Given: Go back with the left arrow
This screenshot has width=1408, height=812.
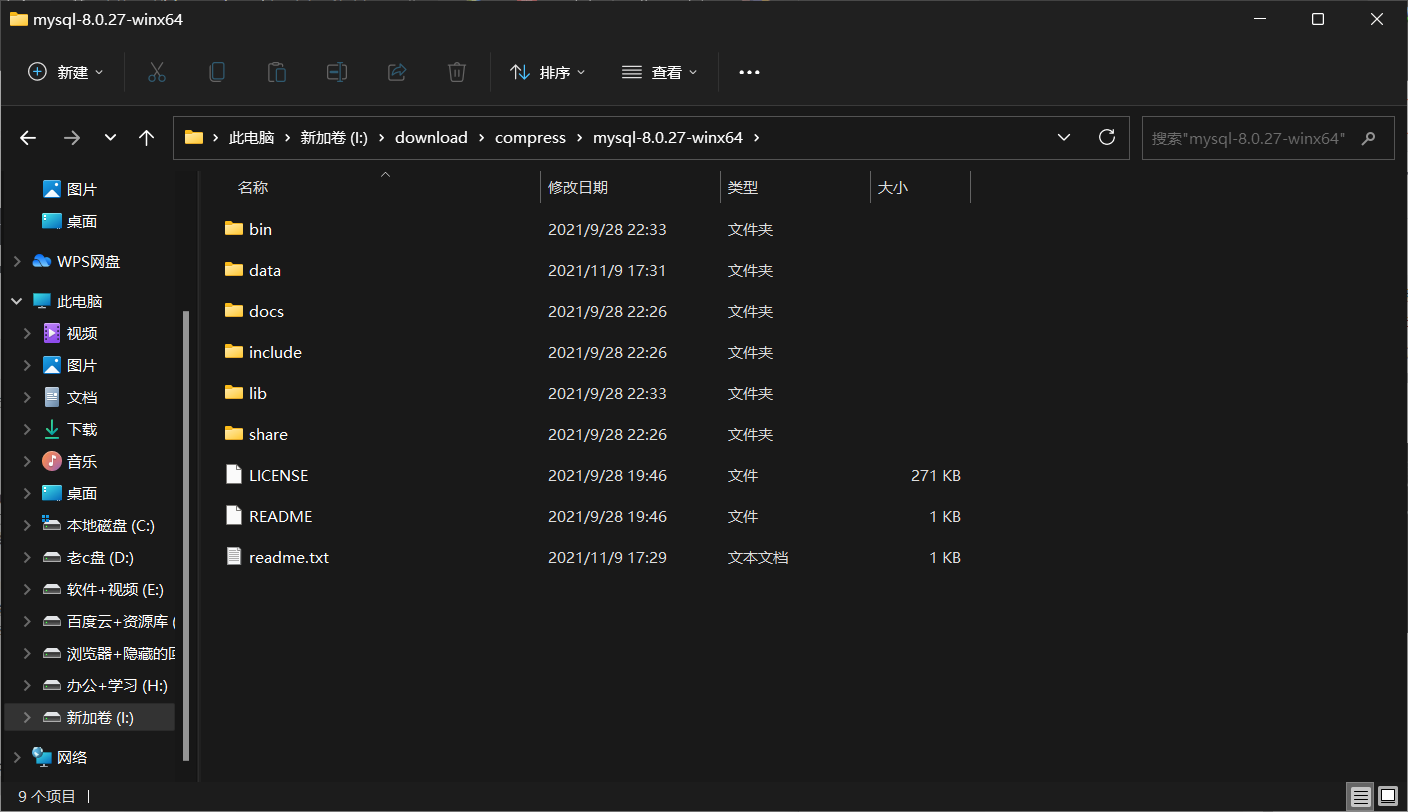Looking at the screenshot, I should click(x=28, y=138).
